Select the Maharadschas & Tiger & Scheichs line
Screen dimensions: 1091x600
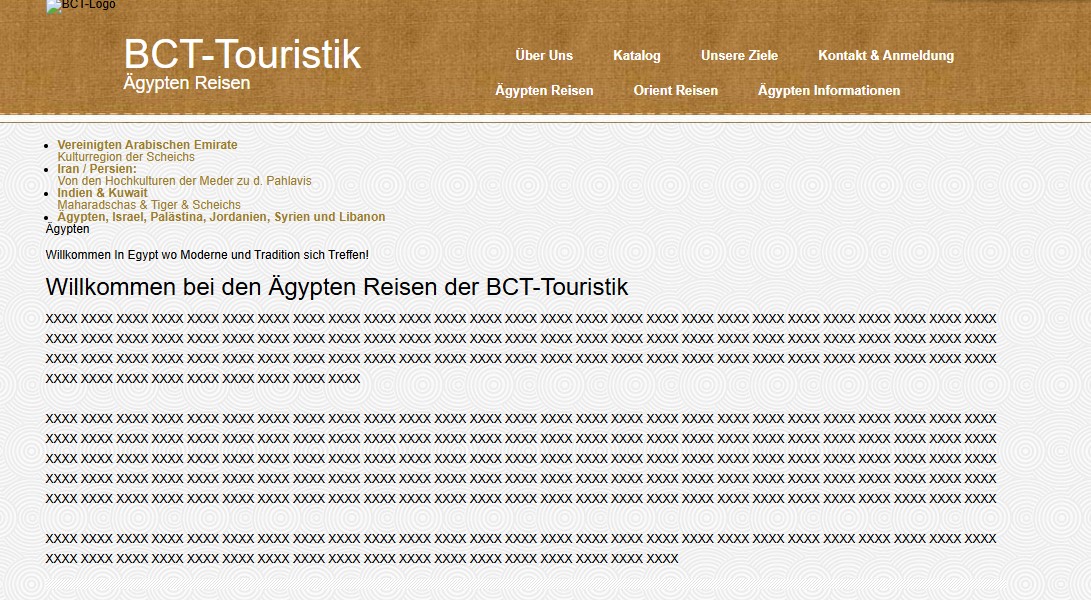(149, 205)
